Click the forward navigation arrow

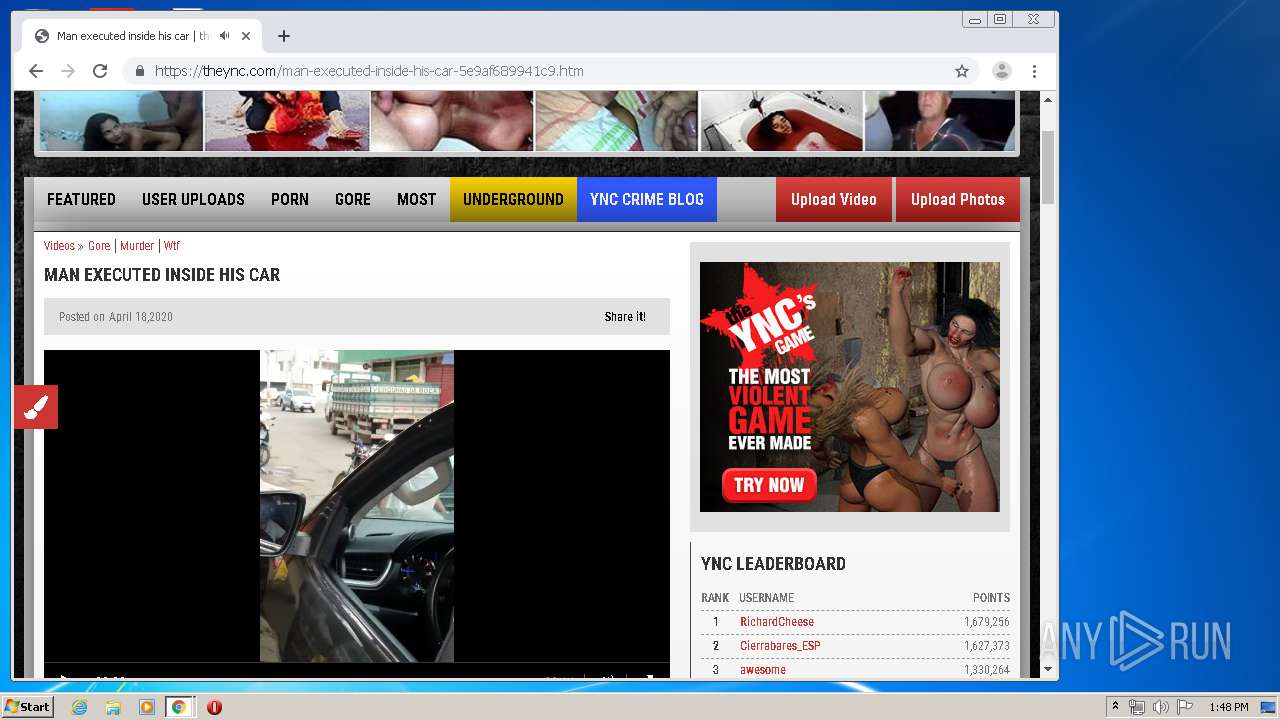68,71
